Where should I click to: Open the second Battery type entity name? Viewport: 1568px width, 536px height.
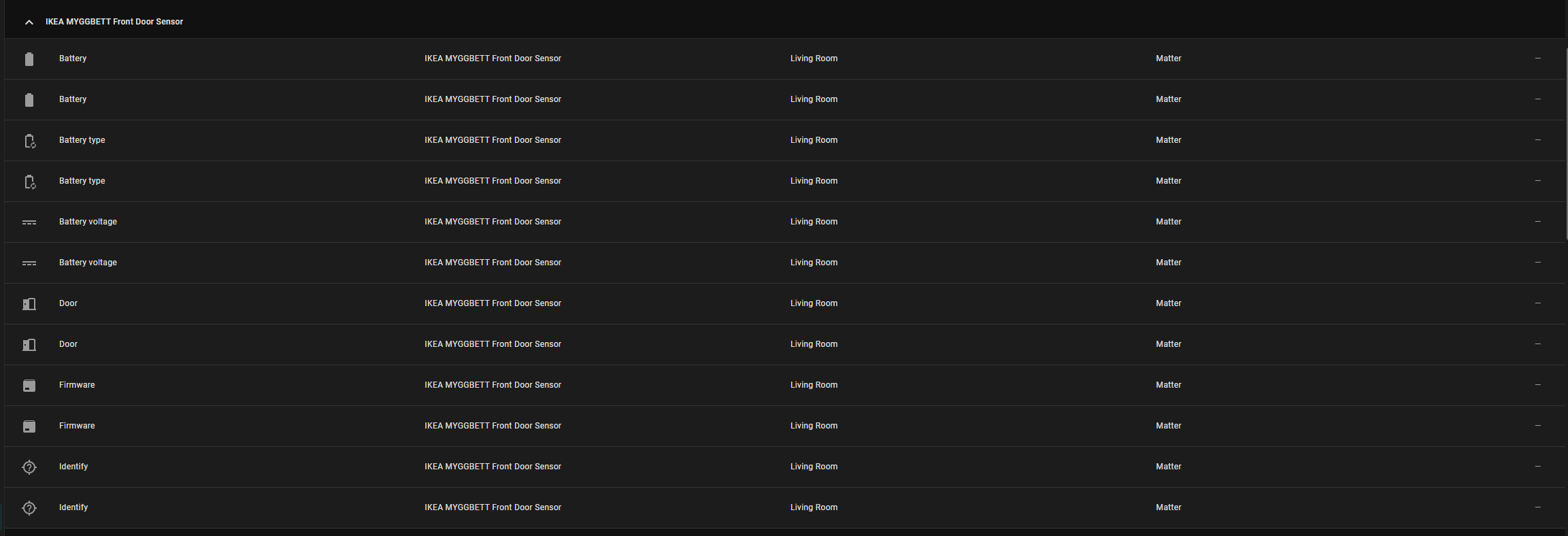[x=82, y=181]
